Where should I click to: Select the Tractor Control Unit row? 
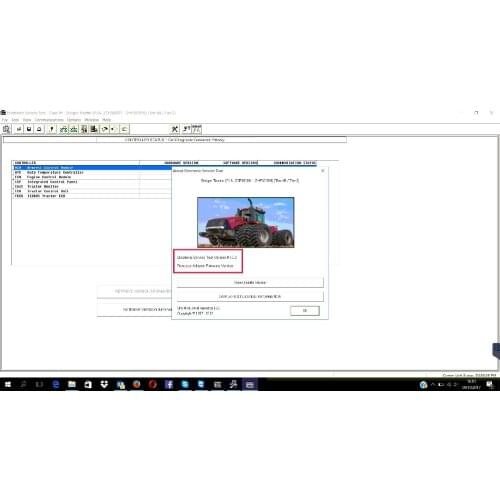tap(92, 191)
